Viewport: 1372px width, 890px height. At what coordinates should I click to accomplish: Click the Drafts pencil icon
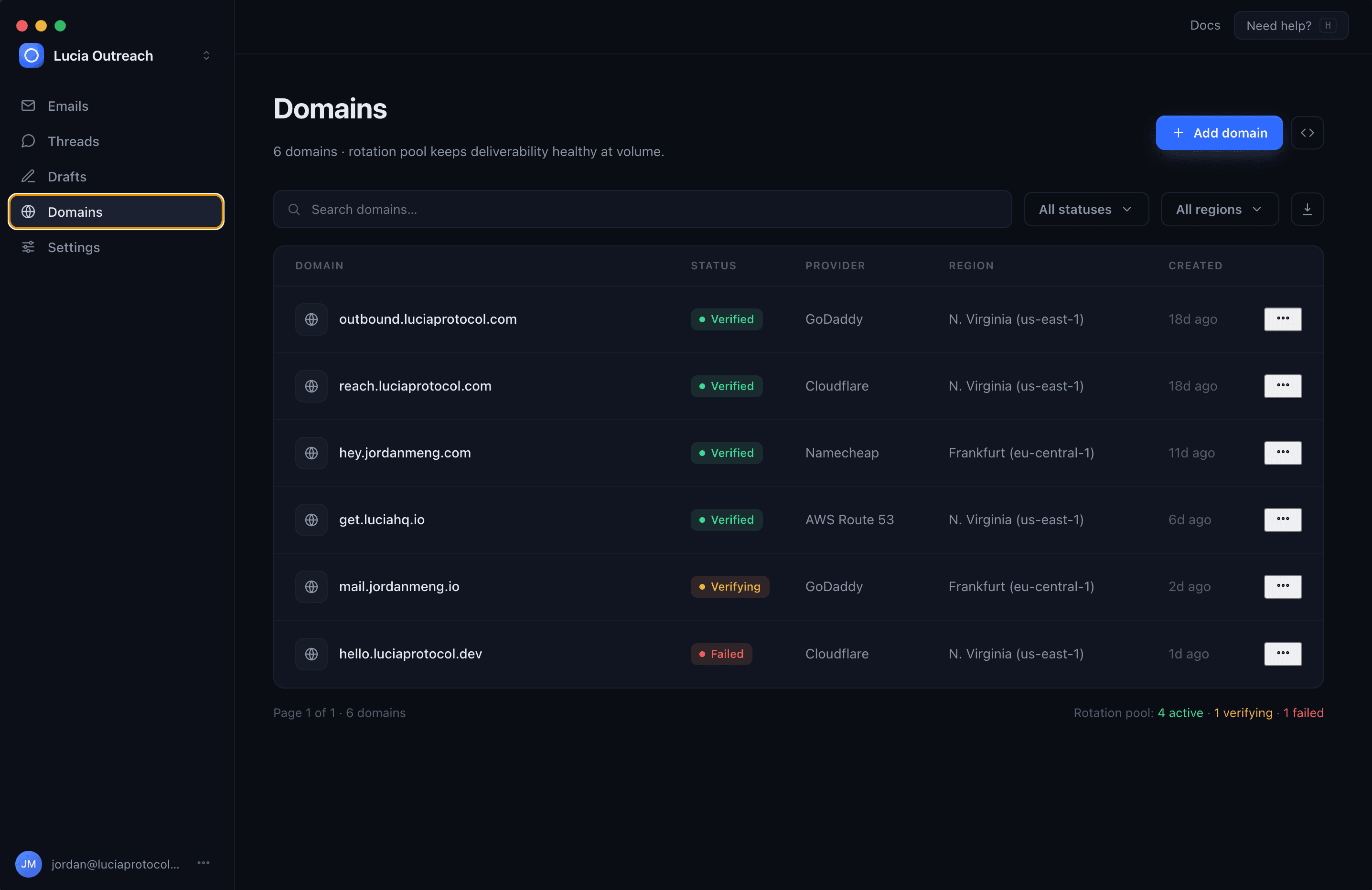click(x=28, y=176)
